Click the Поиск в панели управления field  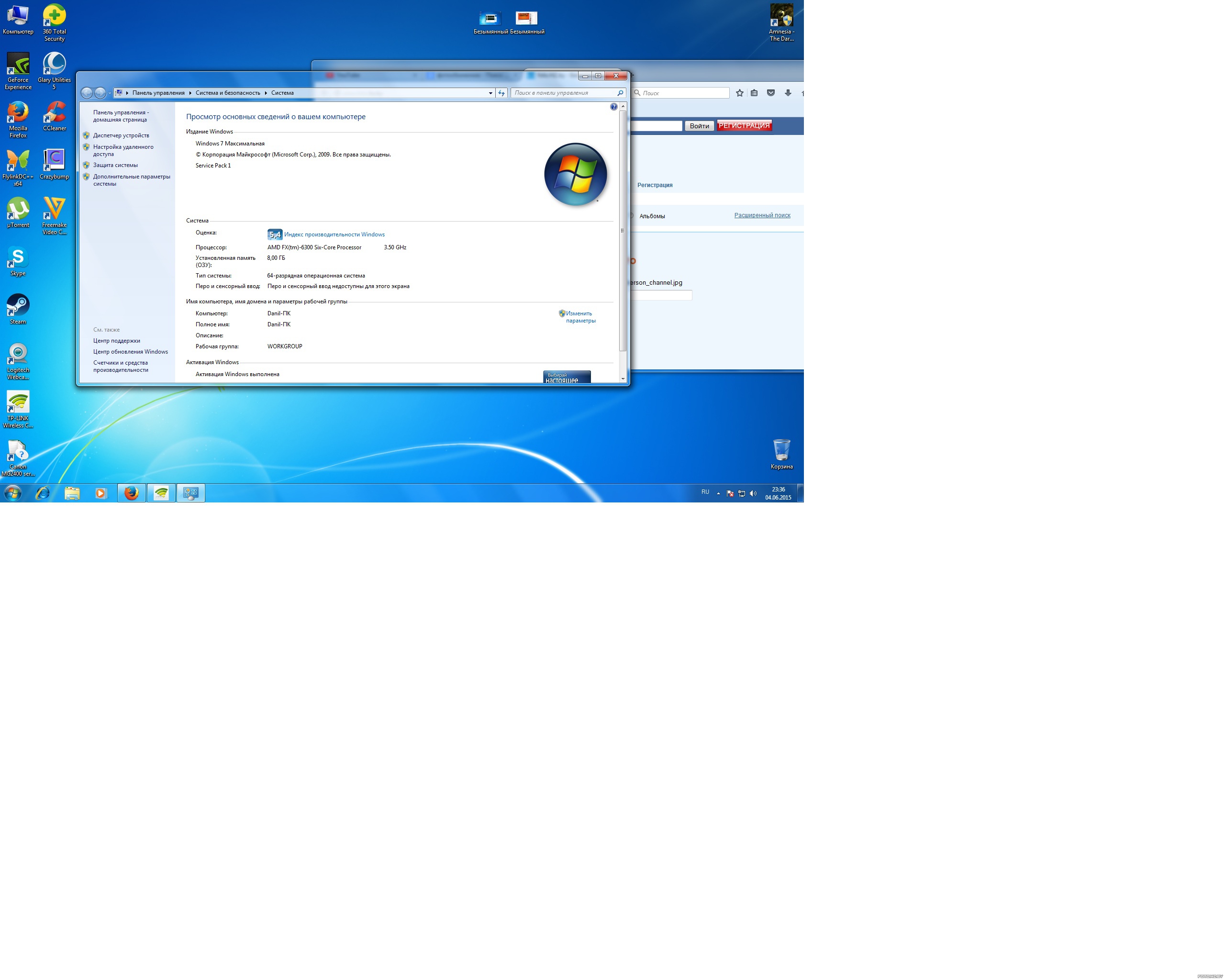click(568, 93)
